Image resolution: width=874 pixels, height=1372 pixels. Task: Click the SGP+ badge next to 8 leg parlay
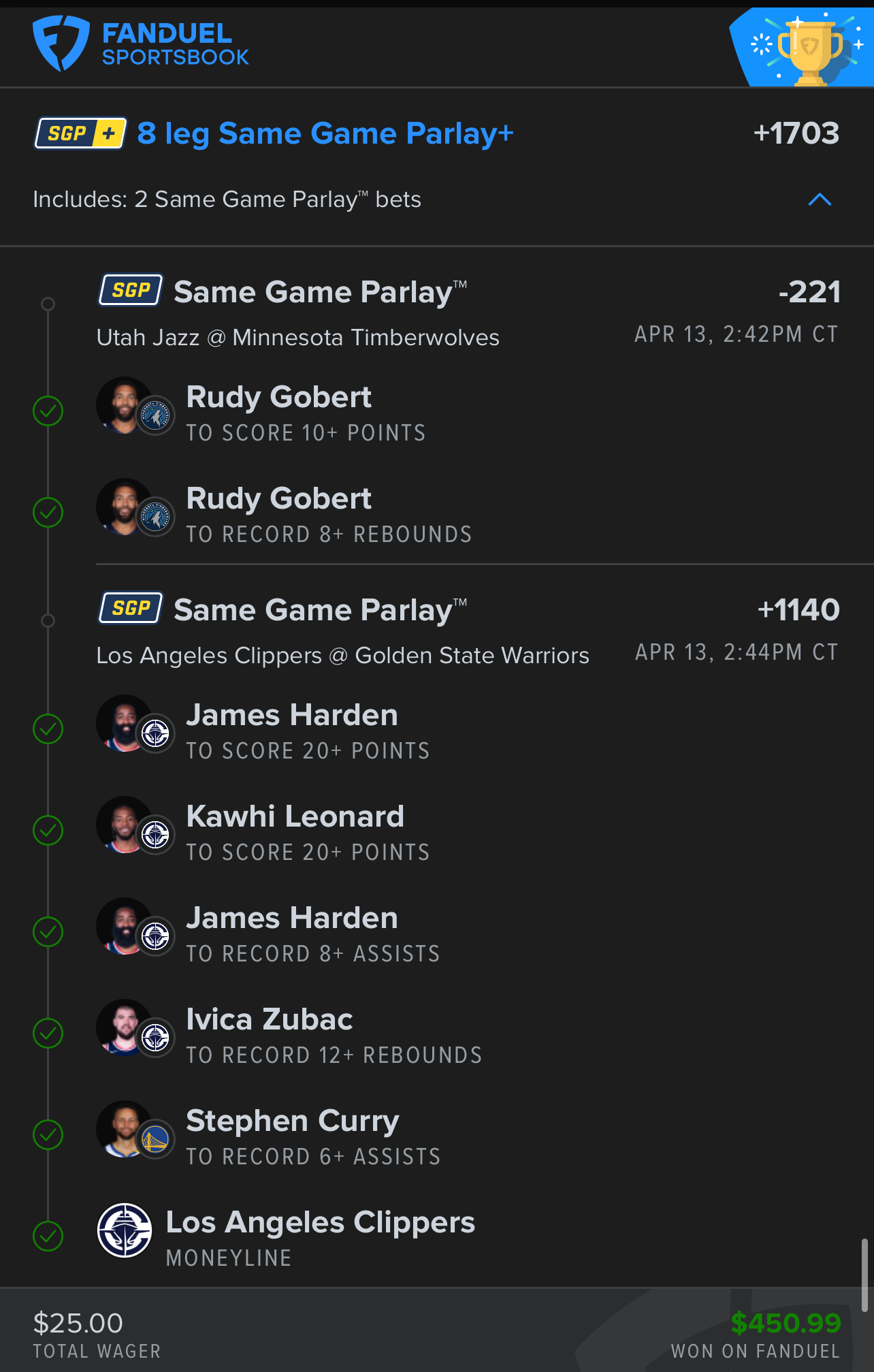(x=80, y=133)
